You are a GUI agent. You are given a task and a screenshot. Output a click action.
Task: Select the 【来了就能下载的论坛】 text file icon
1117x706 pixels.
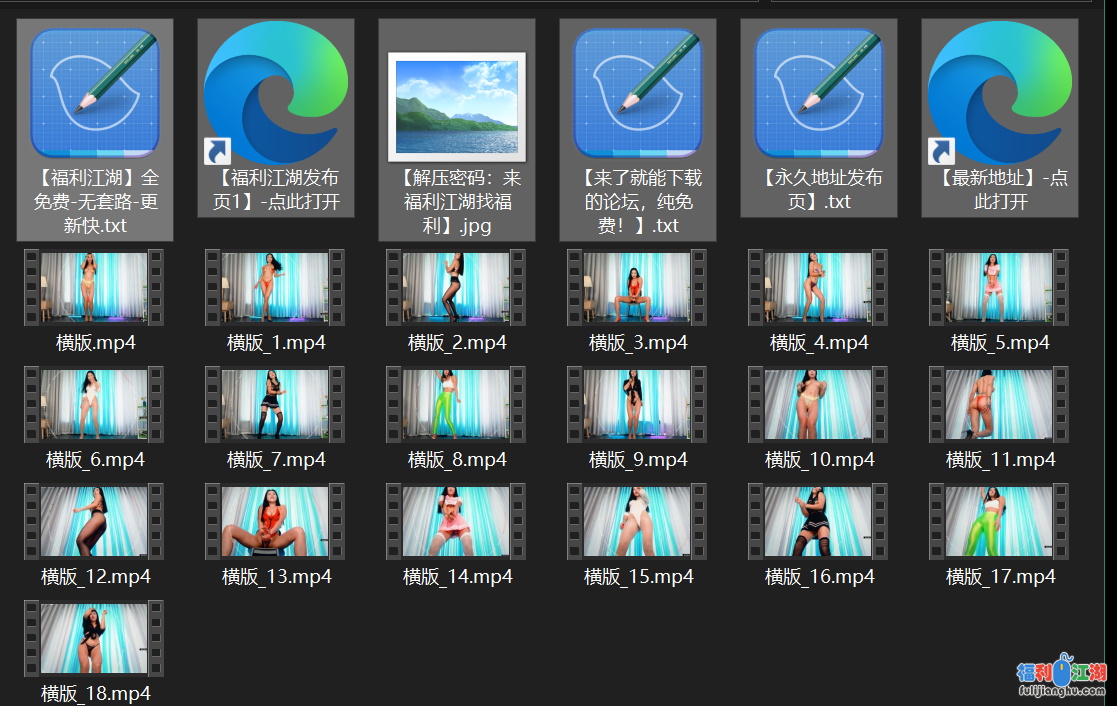tap(638, 93)
